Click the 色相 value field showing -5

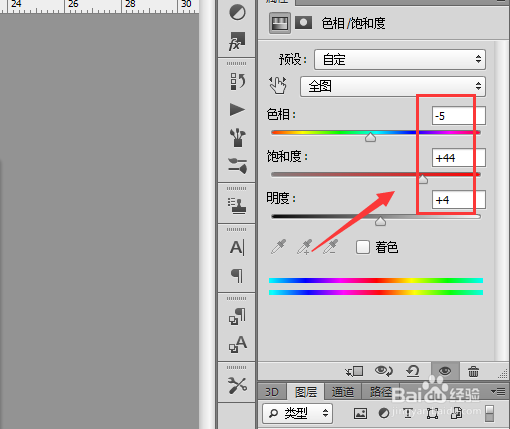click(x=458, y=116)
